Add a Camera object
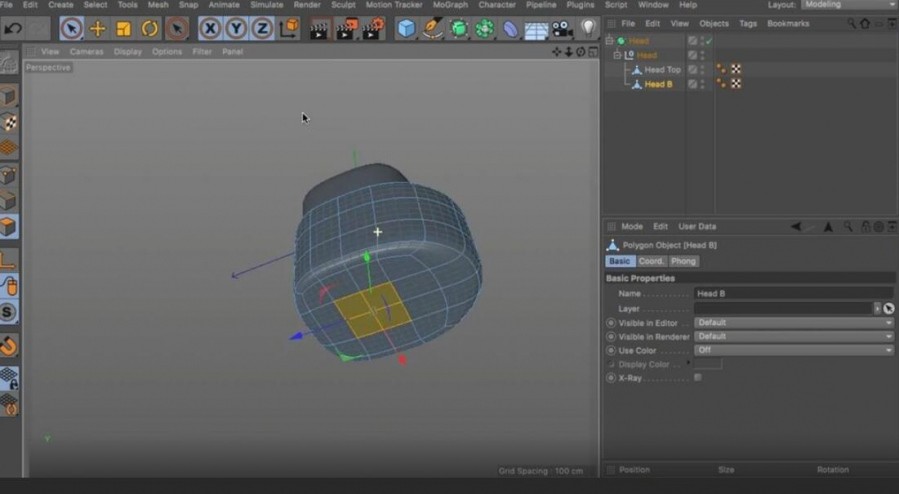This screenshot has height=494, width=899. coord(562,28)
